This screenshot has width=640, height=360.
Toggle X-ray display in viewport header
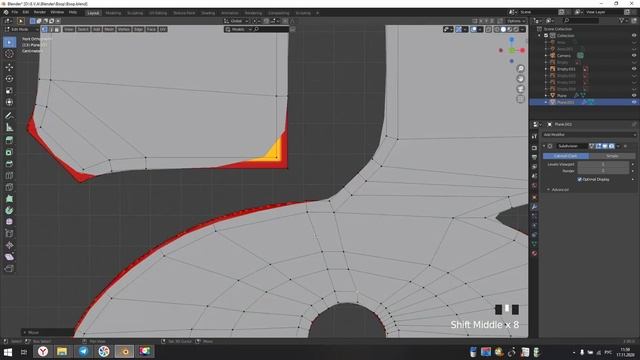(x=489, y=29)
